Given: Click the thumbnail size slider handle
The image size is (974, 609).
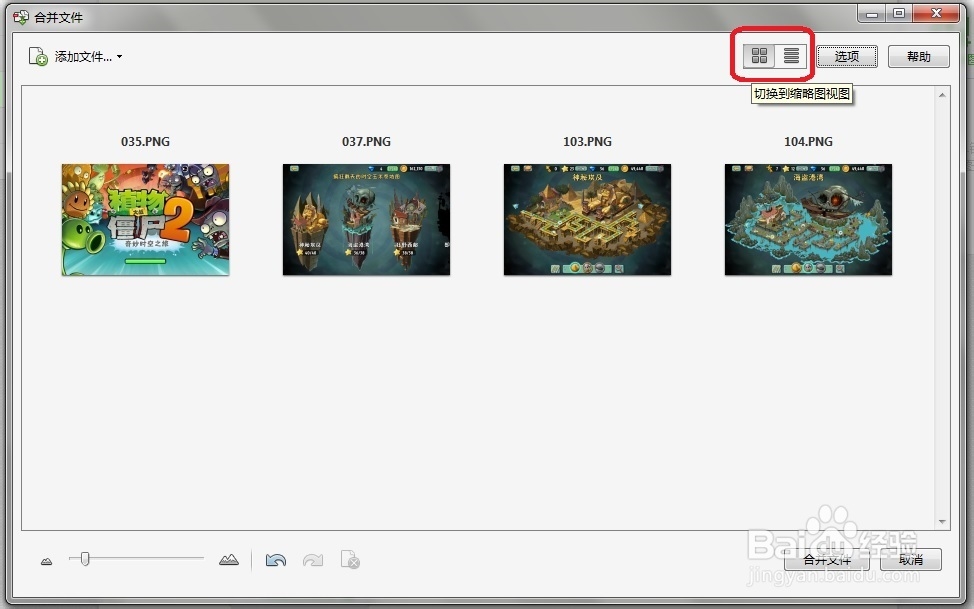Looking at the screenshot, I should [85, 559].
